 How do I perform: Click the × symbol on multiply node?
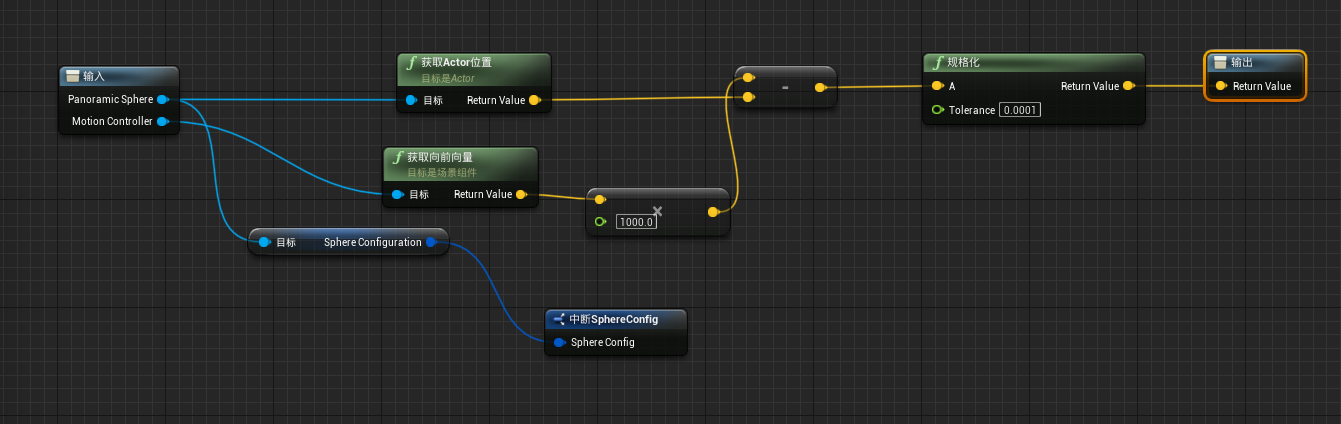[657, 211]
